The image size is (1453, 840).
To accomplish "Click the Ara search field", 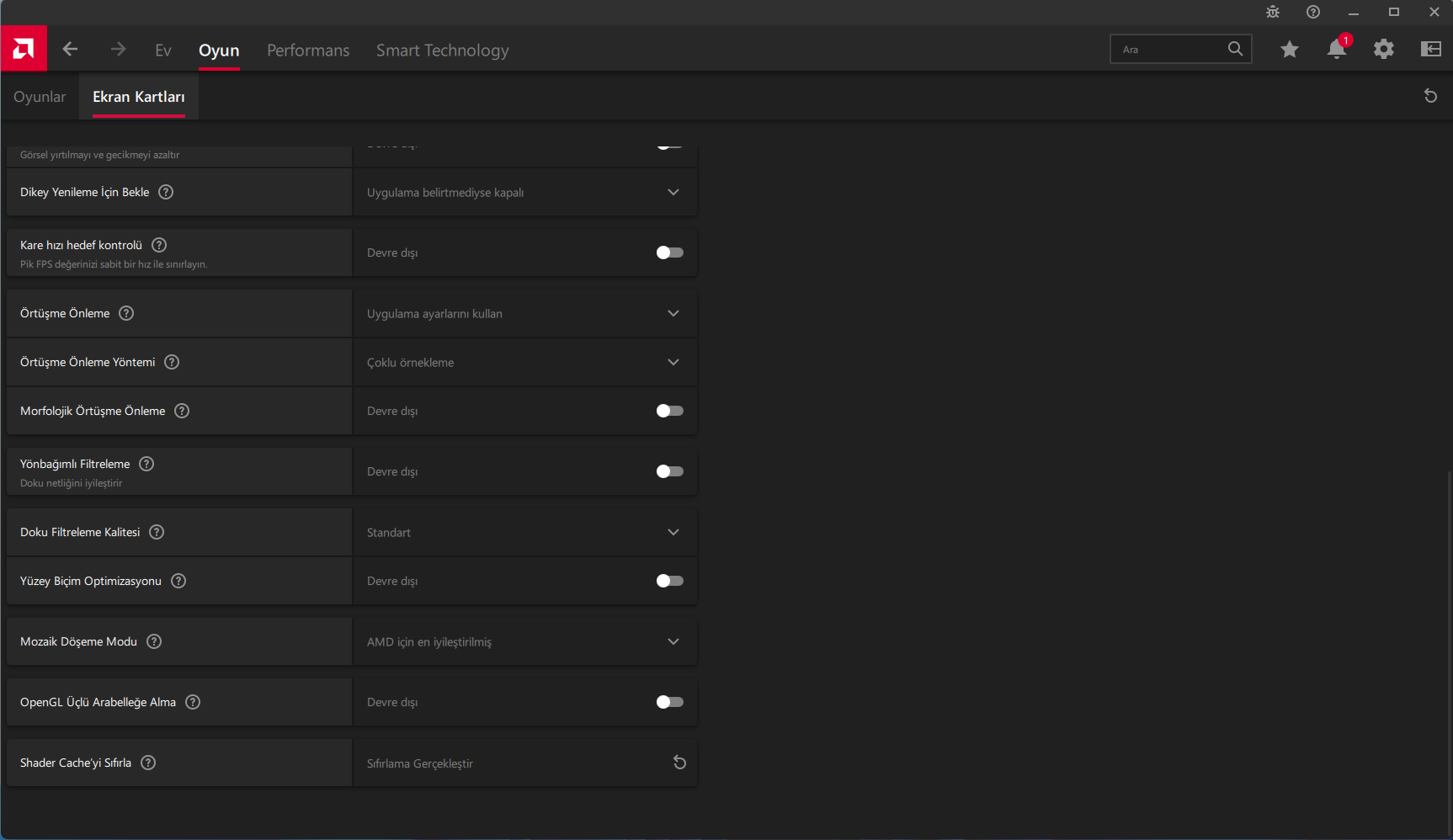I will [1170, 50].
